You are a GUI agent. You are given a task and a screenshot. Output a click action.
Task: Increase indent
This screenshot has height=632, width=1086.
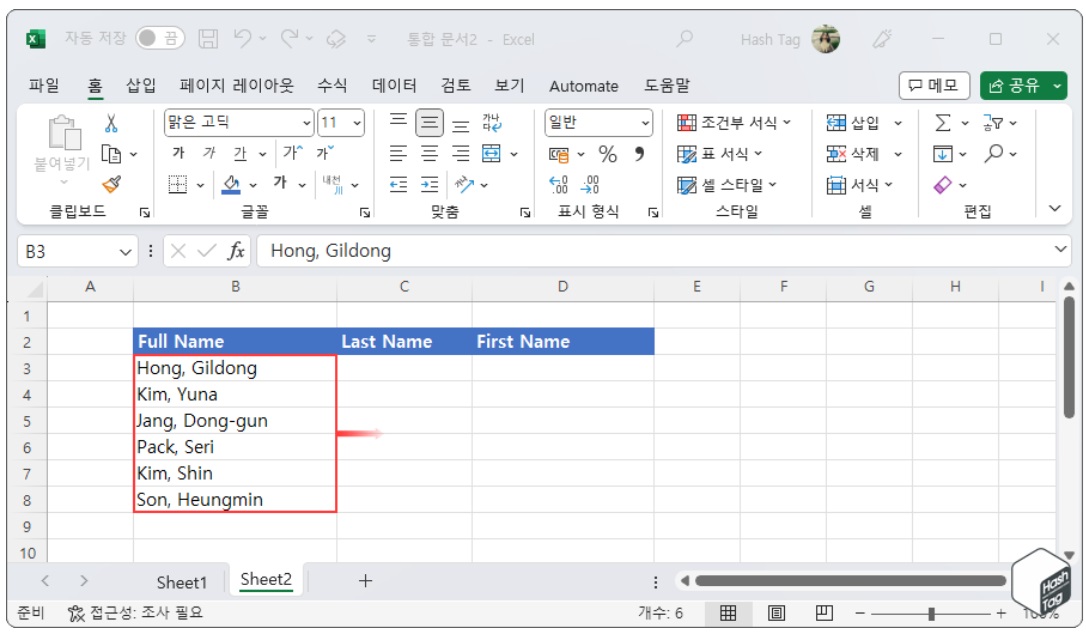[x=429, y=184]
